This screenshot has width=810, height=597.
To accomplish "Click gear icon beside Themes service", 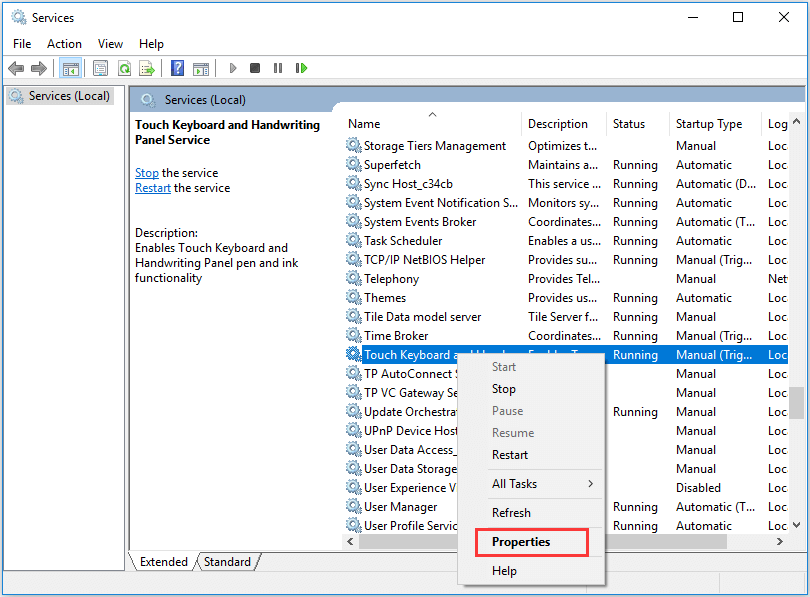I will click(x=353, y=297).
